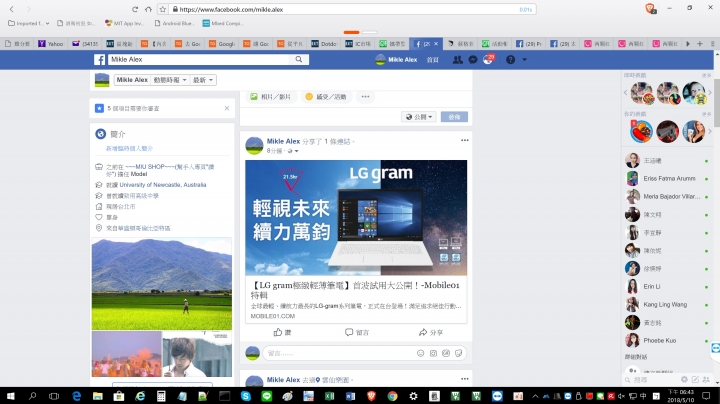Add a GIF in the comment box
The height and width of the screenshot is (404, 720).
coord(446,353)
